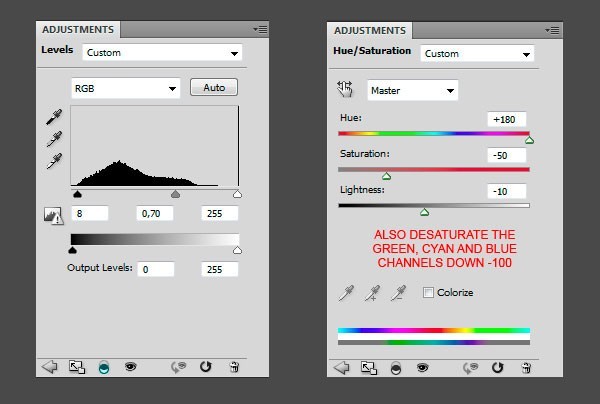Click midtone gamma slider handle
Viewport: 600px width, 404px height.
coord(175,194)
